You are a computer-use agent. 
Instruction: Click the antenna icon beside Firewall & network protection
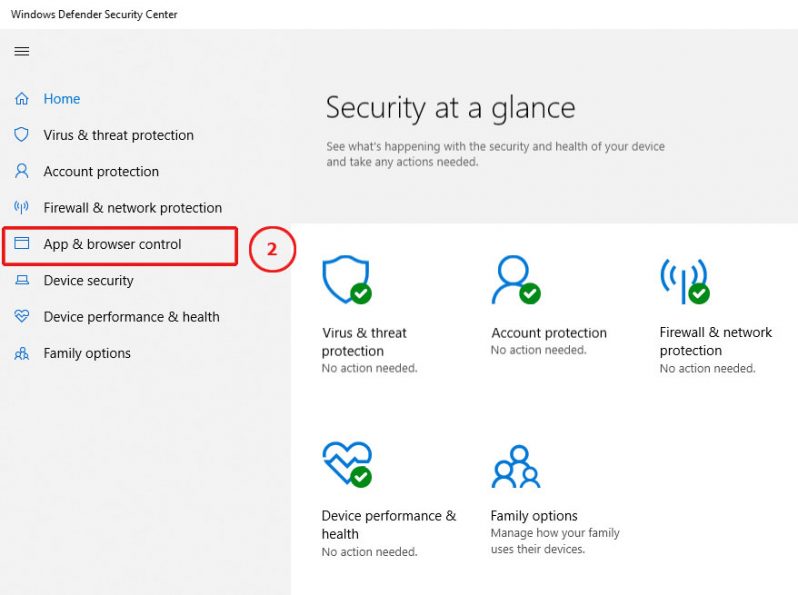21,208
